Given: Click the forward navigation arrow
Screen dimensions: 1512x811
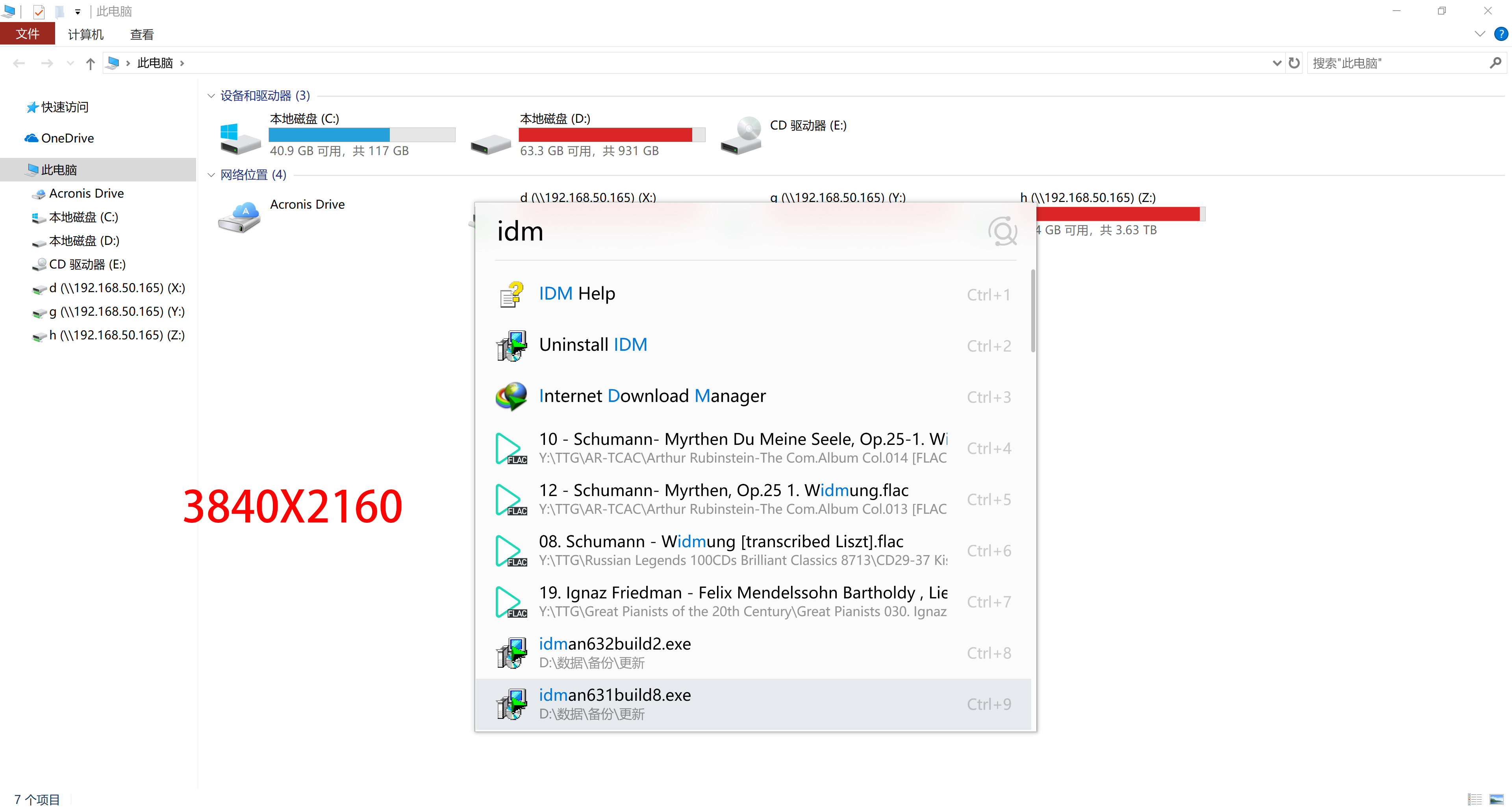Looking at the screenshot, I should 47,63.
